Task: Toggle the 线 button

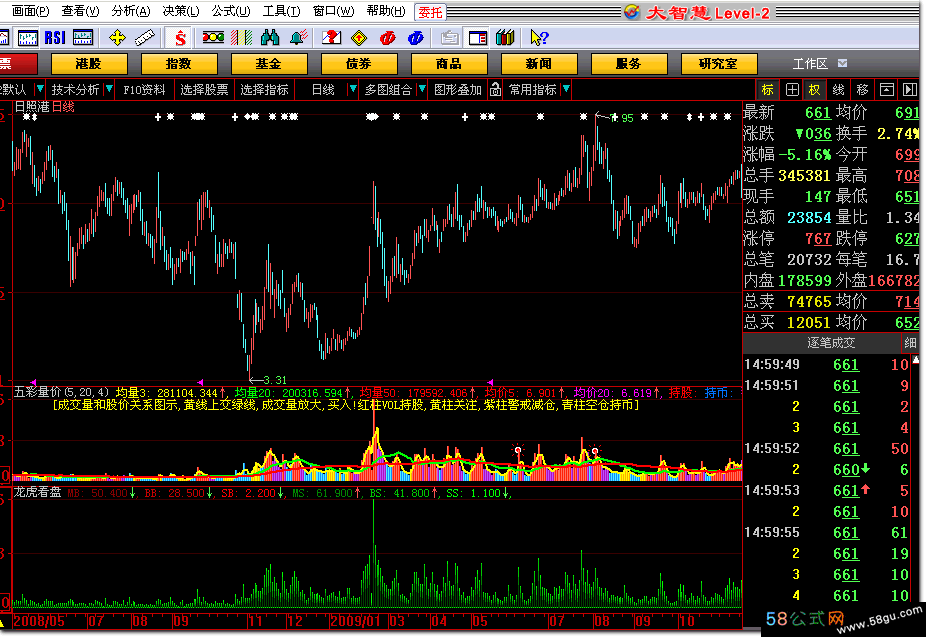Action: [839, 90]
